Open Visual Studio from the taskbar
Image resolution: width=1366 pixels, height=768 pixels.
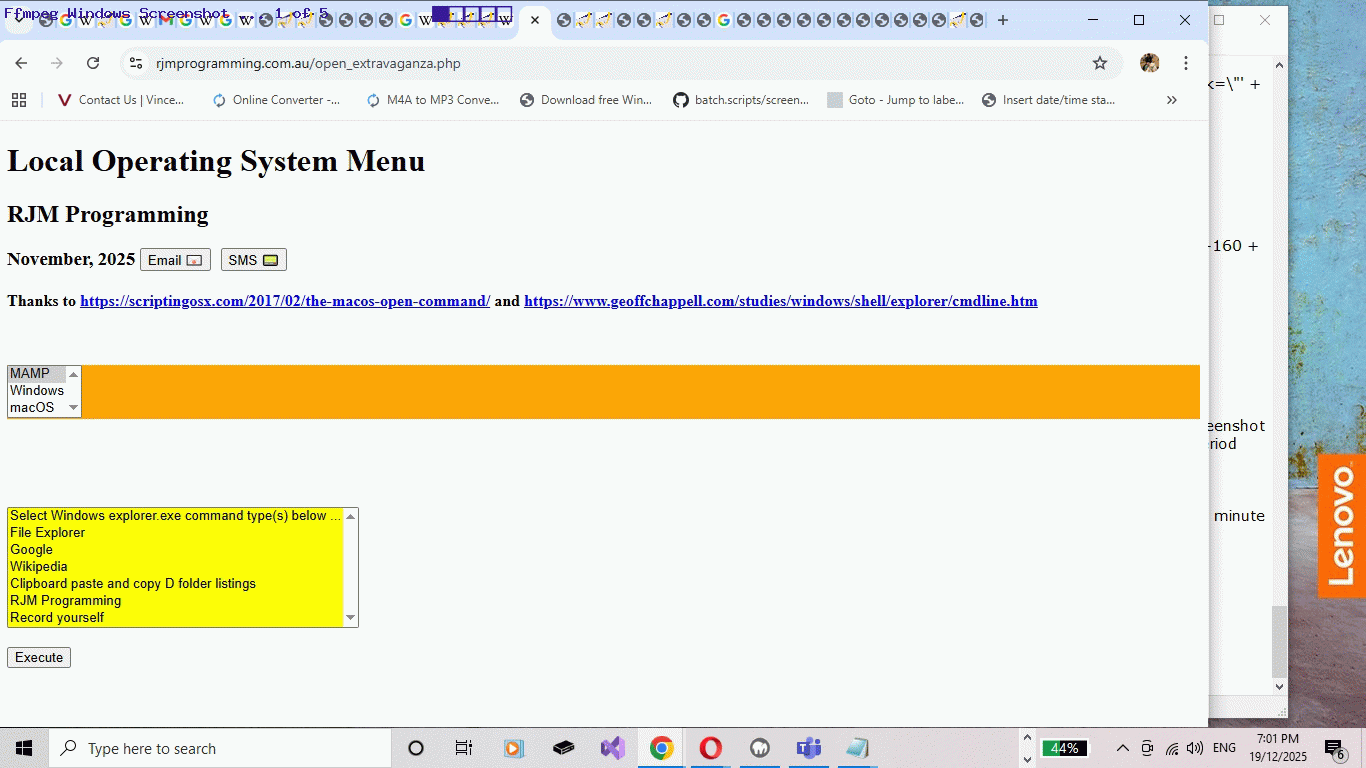612,748
